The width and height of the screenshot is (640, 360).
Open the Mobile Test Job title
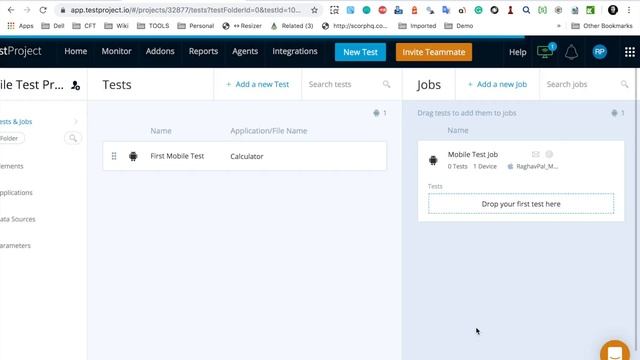tap(473, 154)
